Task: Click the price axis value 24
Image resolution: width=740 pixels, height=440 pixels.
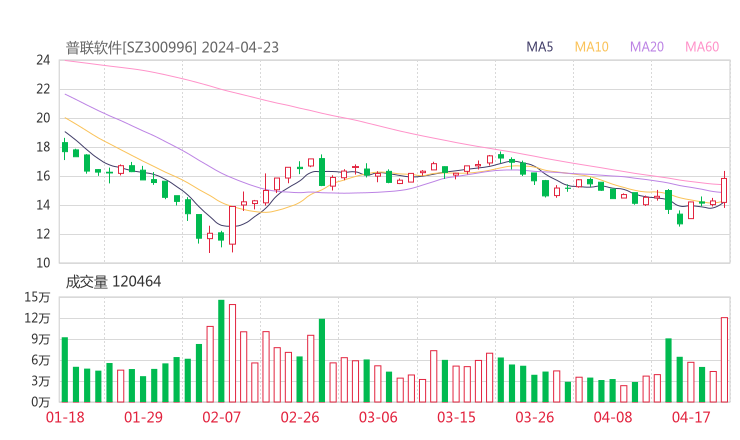Action: (x=43, y=60)
